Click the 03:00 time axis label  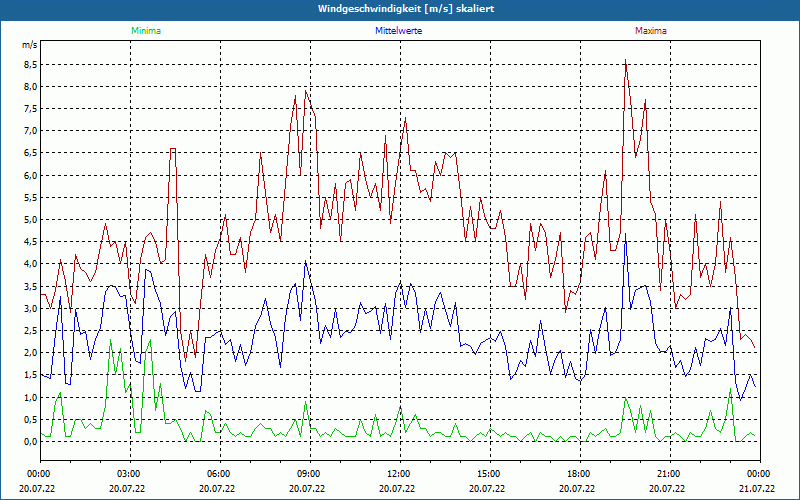[130, 474]
